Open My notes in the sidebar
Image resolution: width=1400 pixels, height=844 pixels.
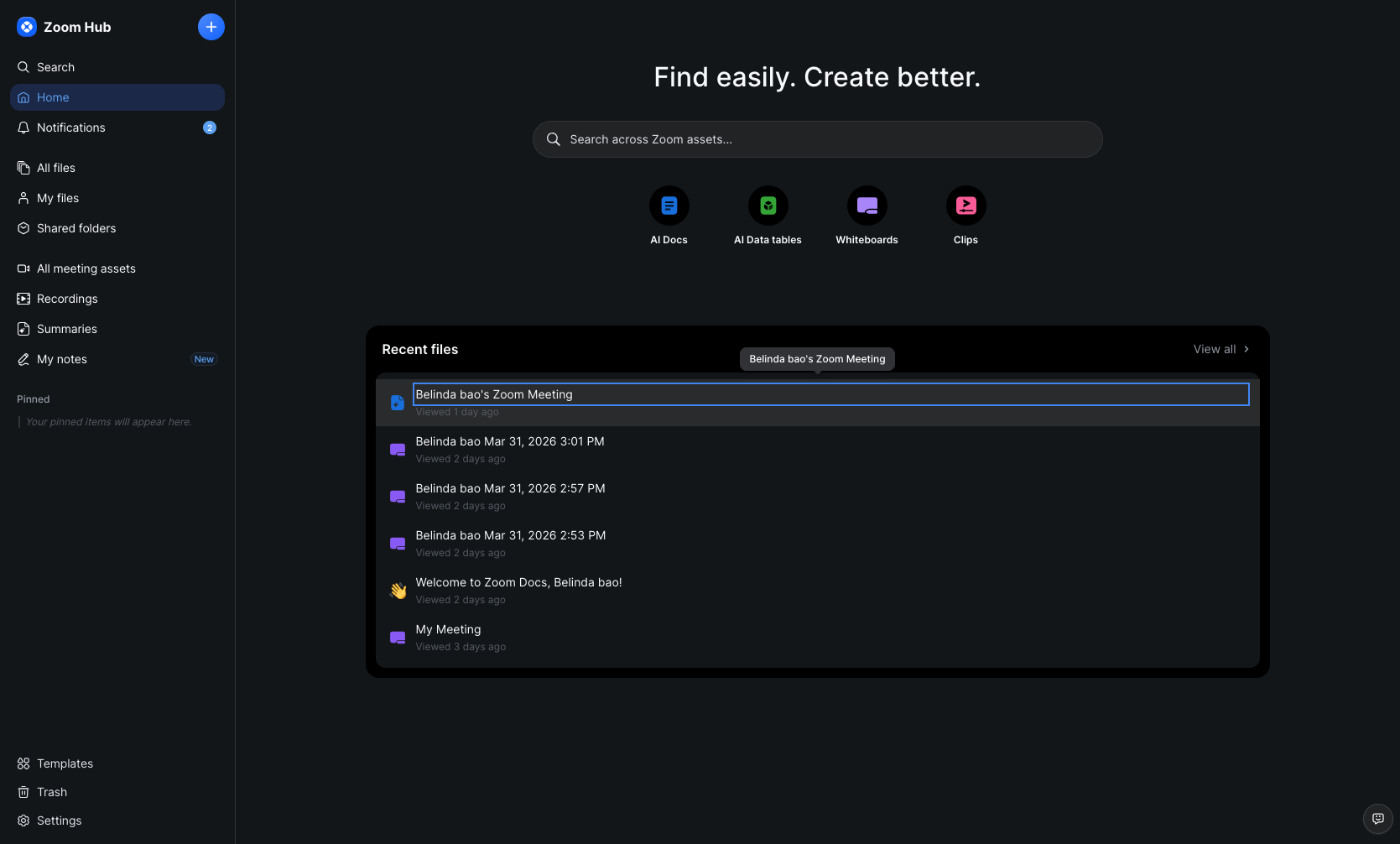pyautogui.click(x=117, y=359)
